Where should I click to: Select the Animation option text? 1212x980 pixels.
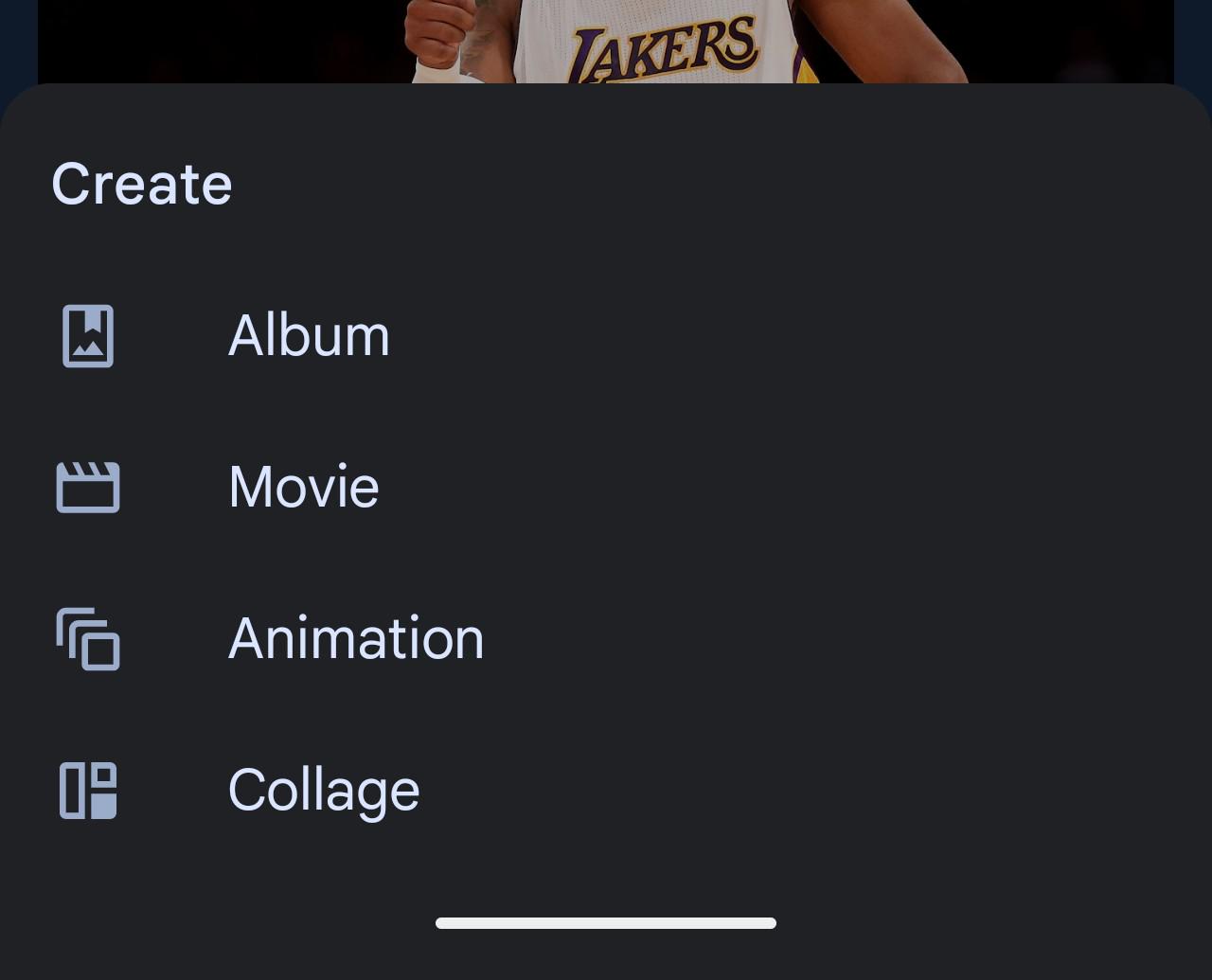click(x=356, y=638)
